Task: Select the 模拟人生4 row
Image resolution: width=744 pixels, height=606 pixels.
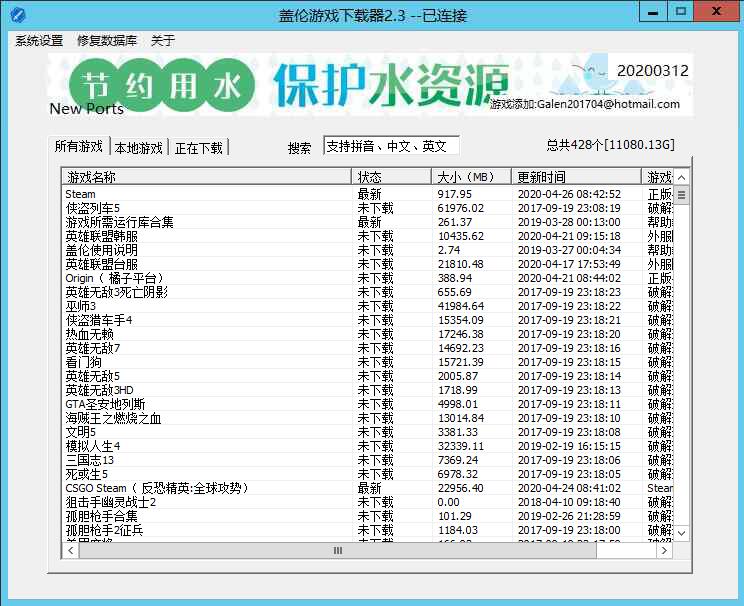Action: [x=368, y=446]
